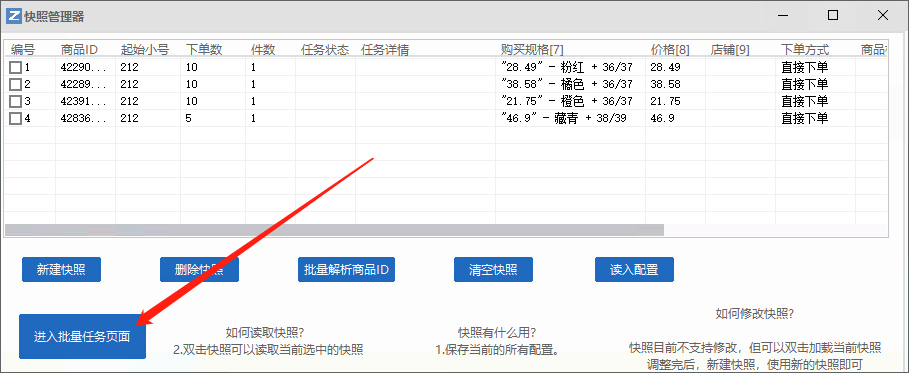Click the 编号 column header
The height and width of the screenshot is (373, 909).
[23, 50]
